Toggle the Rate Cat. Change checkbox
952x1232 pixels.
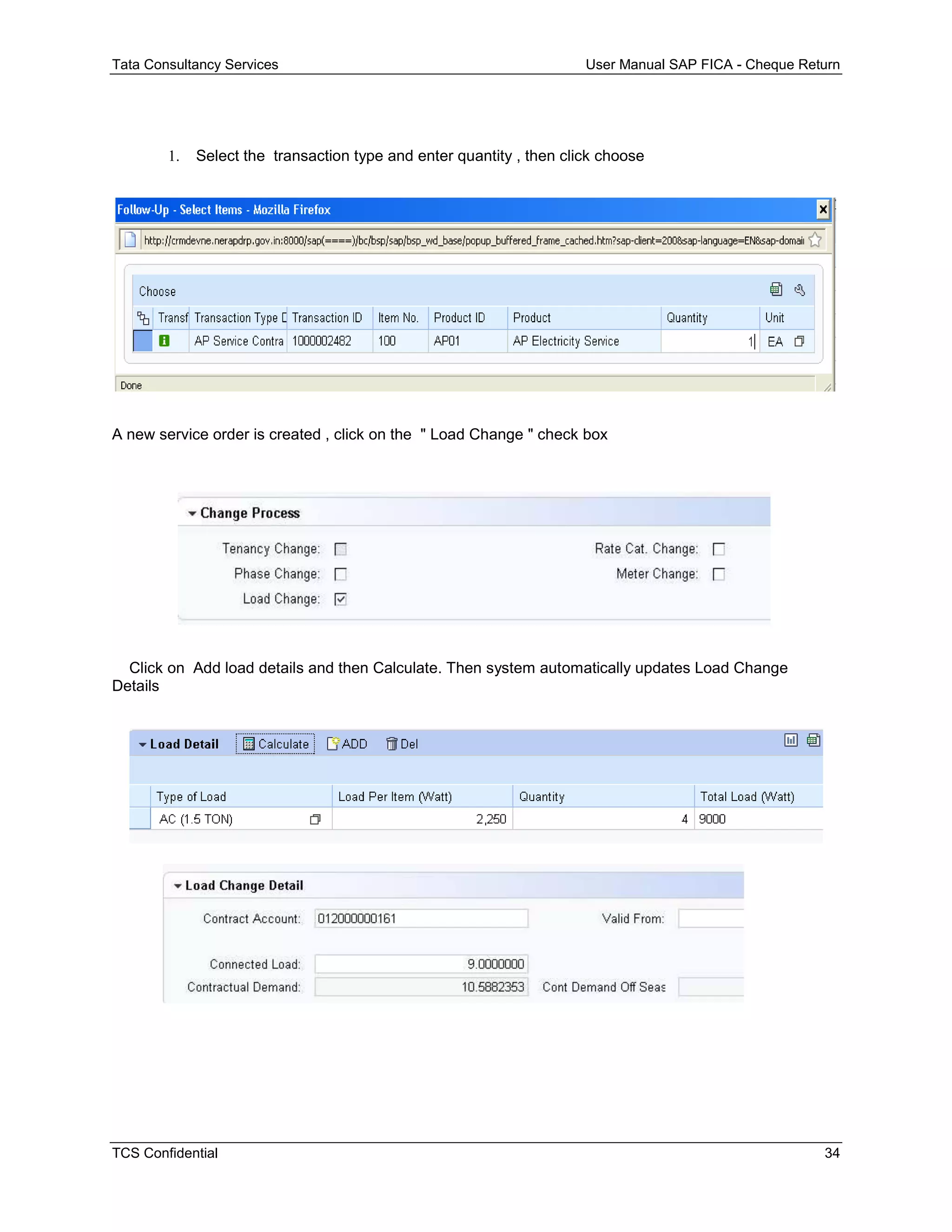click(719, 549)
